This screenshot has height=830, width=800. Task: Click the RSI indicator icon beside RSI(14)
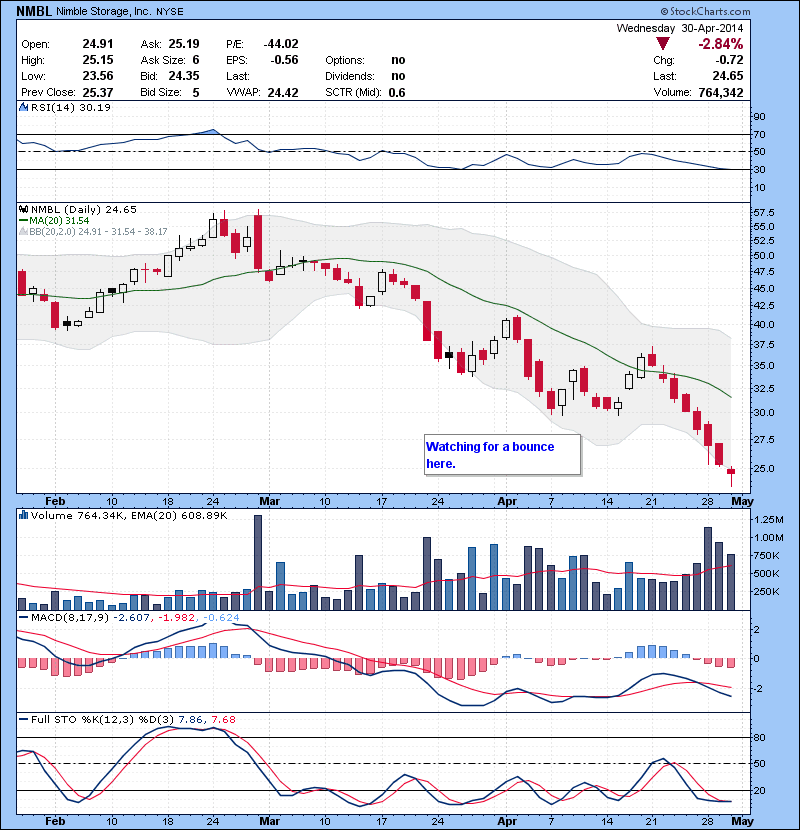(23, 107)
